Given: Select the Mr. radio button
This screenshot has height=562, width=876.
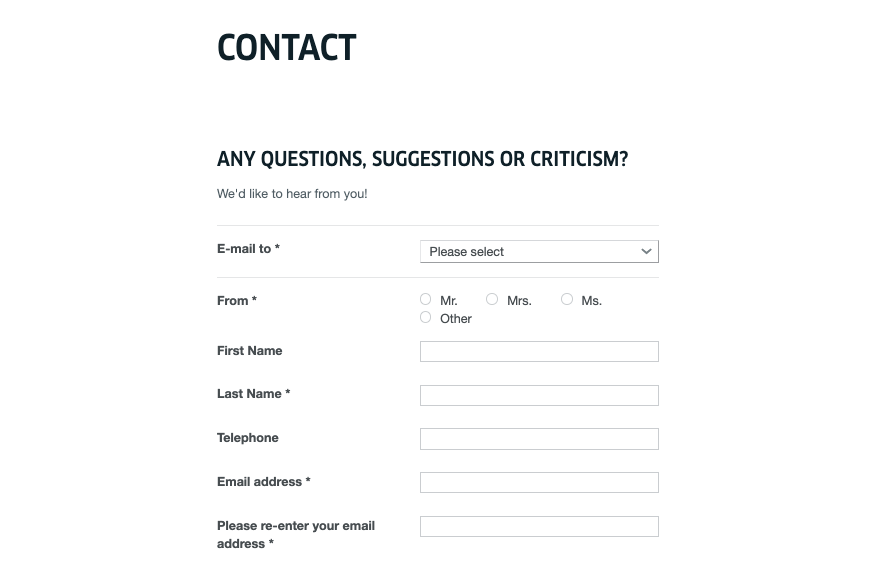Looking at the screenshot, I should click(426, 299).
